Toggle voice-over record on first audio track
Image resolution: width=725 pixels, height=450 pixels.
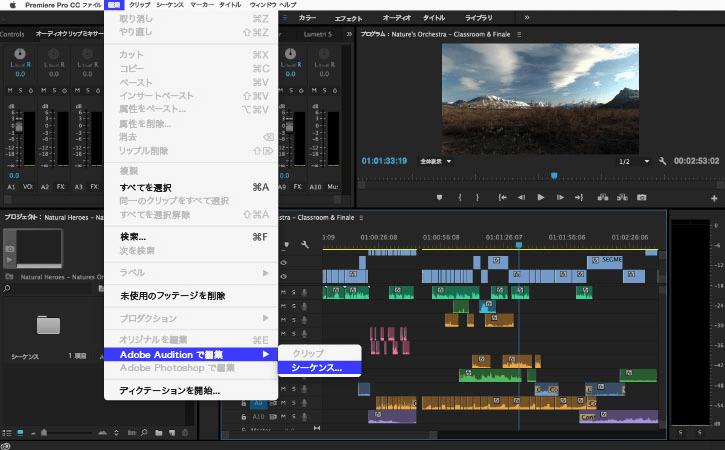[304, 292]
